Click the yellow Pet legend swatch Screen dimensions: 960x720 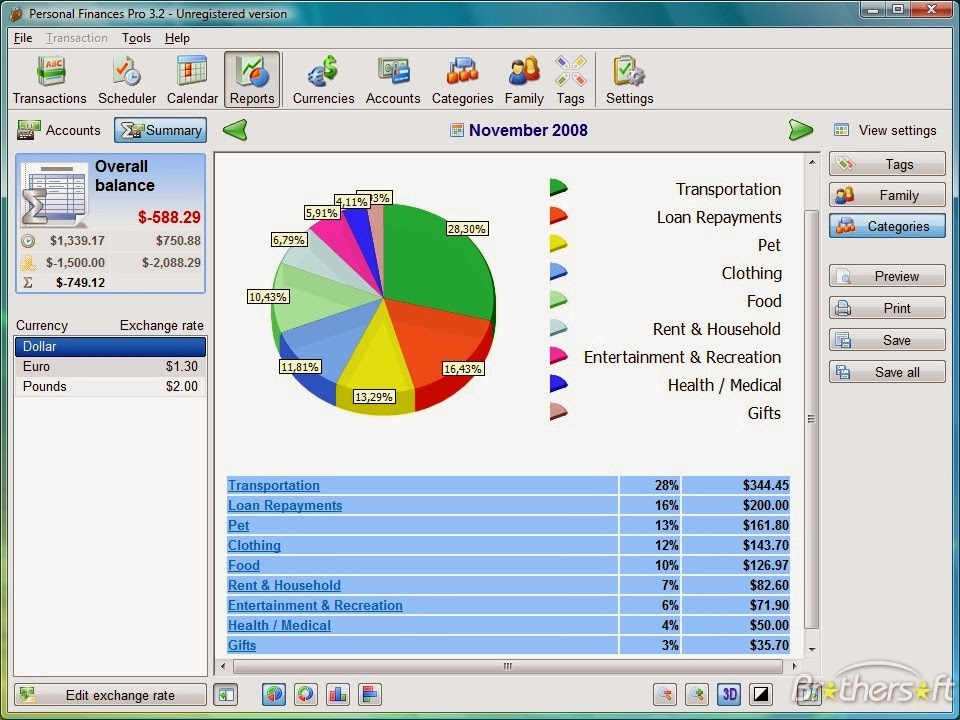(x=558, y=244)
